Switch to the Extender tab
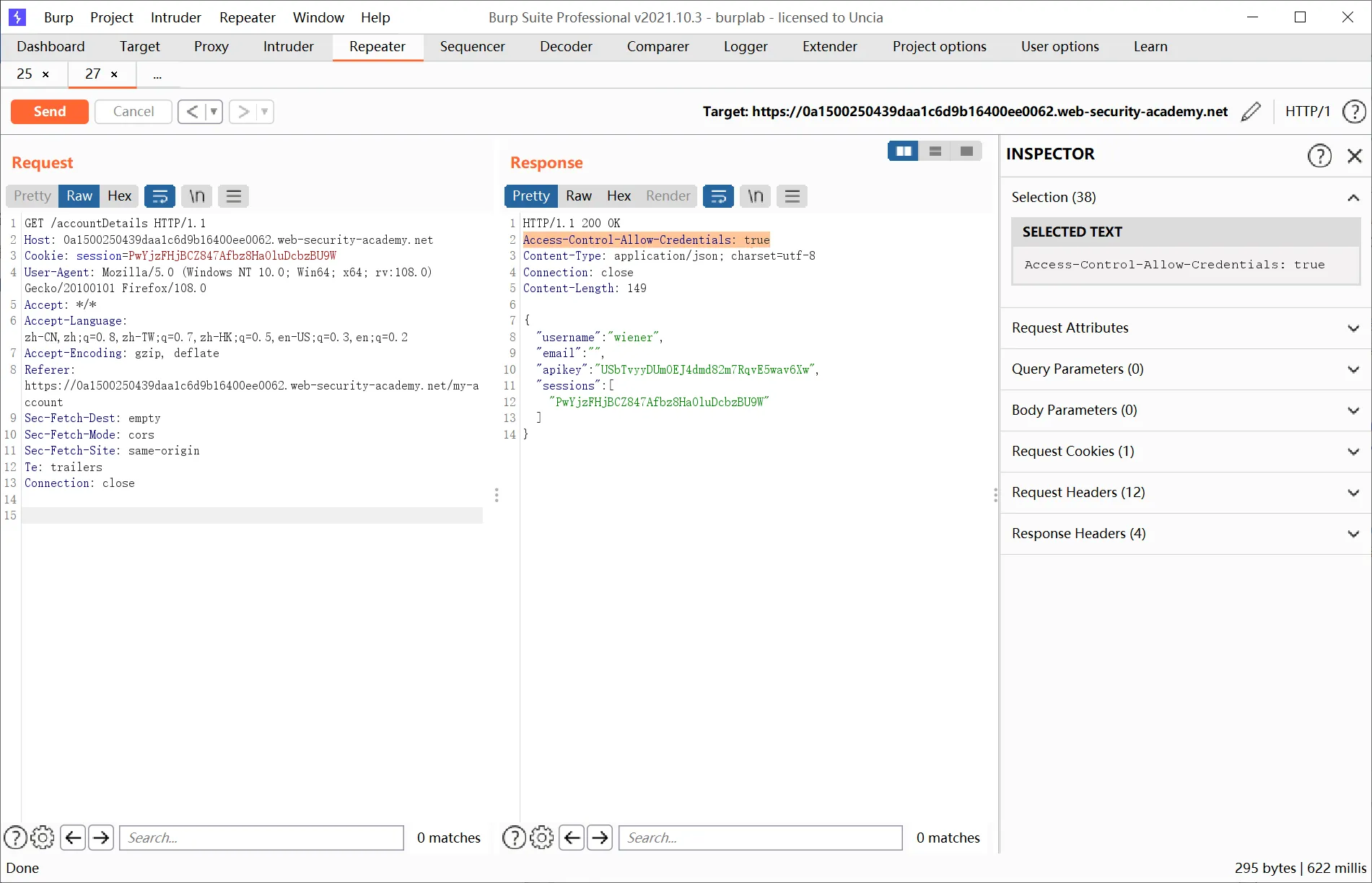The height and width of the screenshot is (883, 1372). pos(830,46)
